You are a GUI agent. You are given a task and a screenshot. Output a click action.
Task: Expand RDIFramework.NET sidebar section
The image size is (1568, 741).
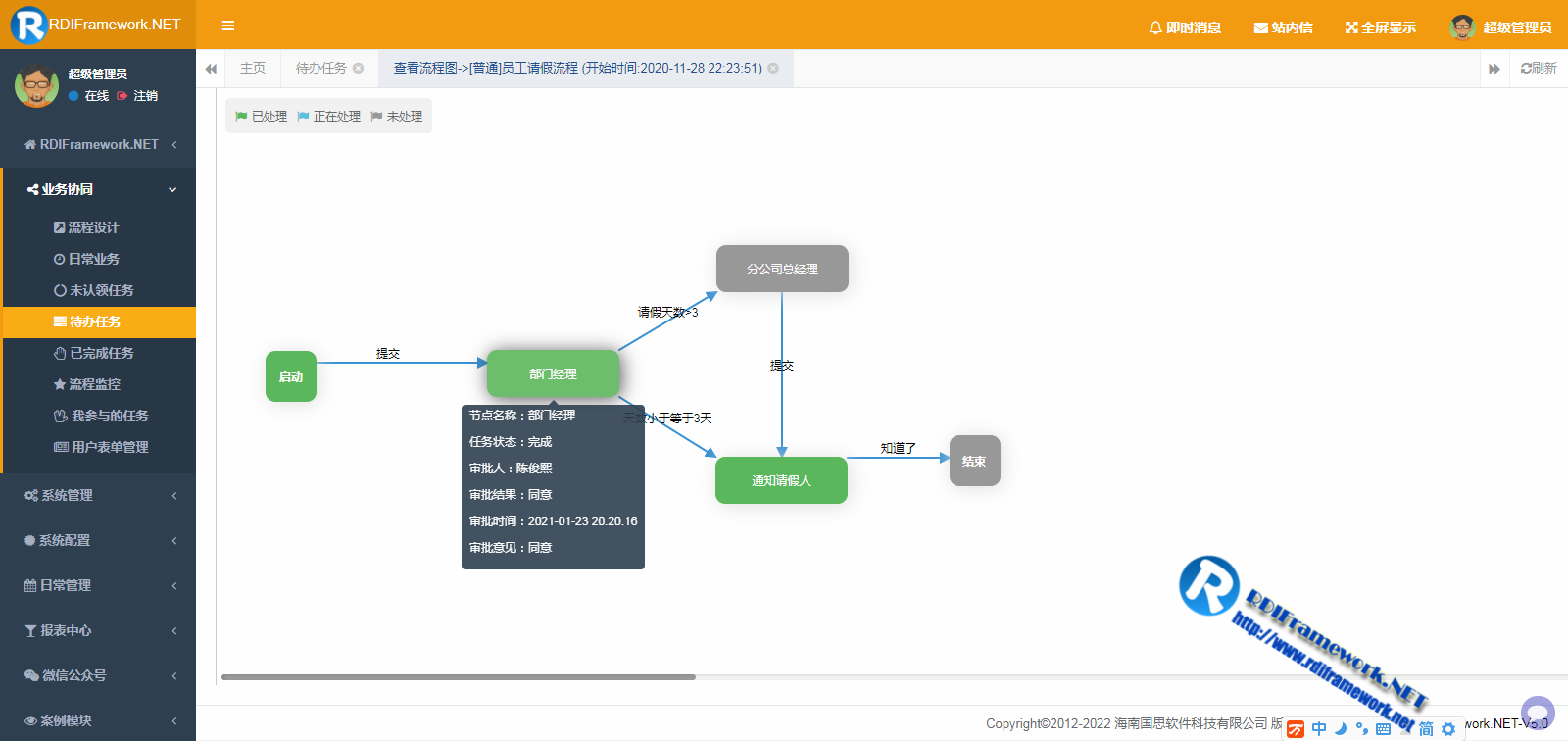click(98, 144)
